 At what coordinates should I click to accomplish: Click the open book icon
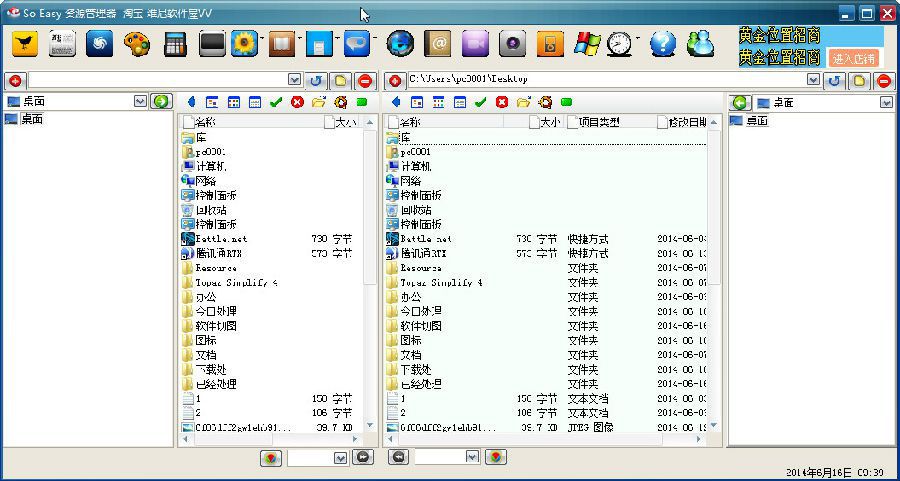[x=282, y=44]
